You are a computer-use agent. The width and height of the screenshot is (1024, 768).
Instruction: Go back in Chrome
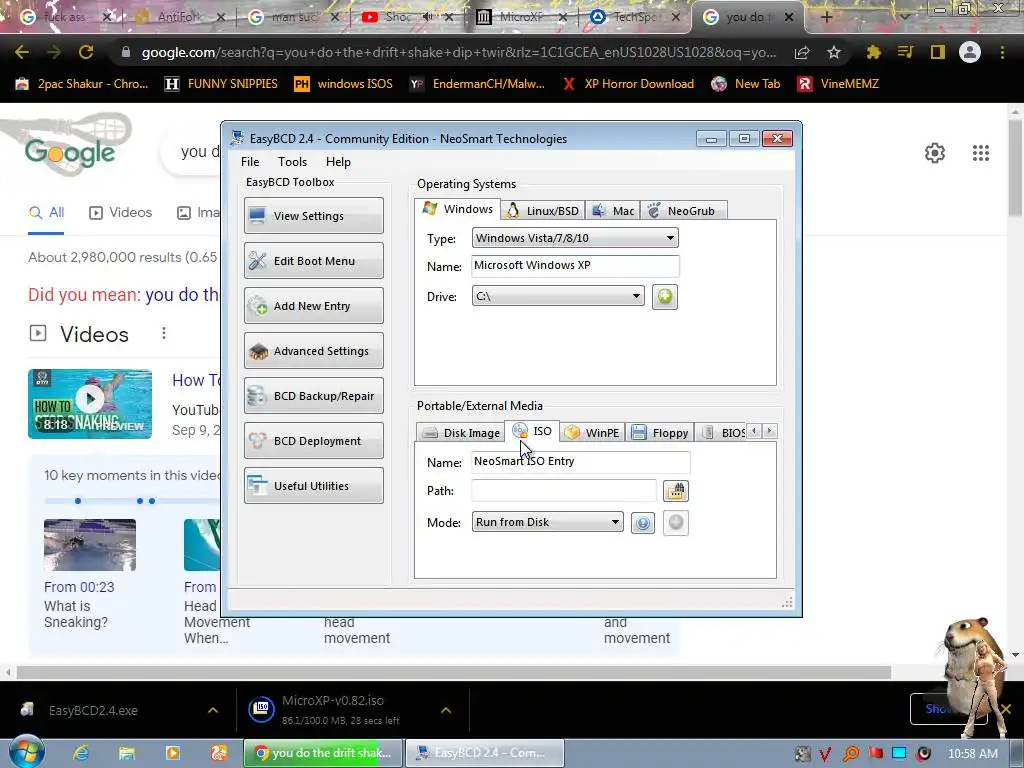pyautogui.click(x=22, y=52)
